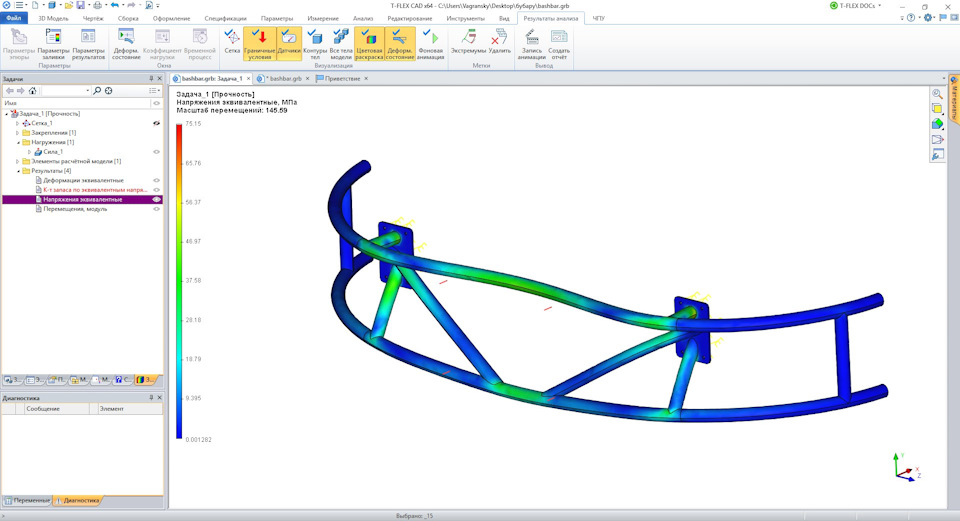Open Параметры результатов settings
The height and width of the screenshot is (521, 960).
[88, 44]
